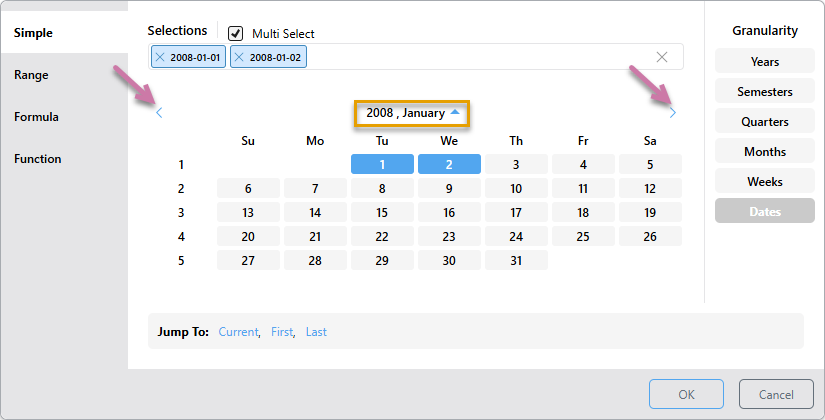
Task: Jump to the Last date link
Action: [316, 332]
